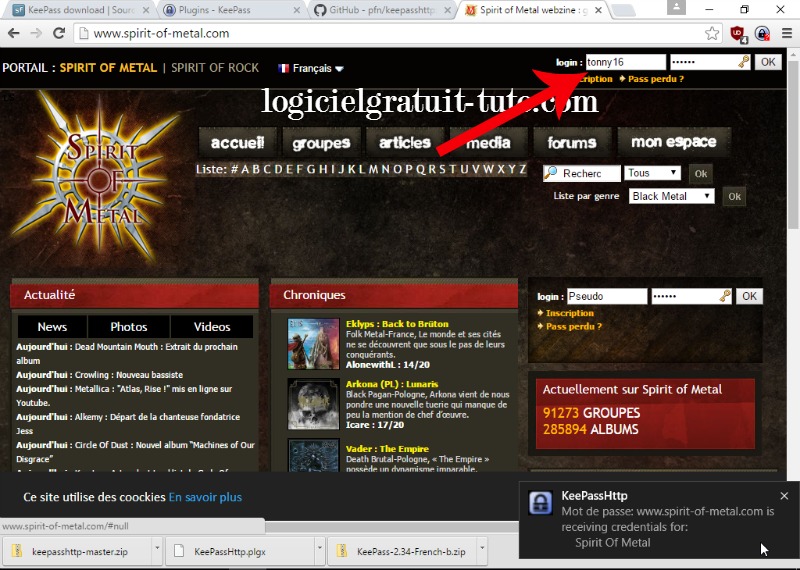Open the keepasshttp-master.zip download file icon
The width and height of the screenshot is (800, 570).
tap(17, 551)
